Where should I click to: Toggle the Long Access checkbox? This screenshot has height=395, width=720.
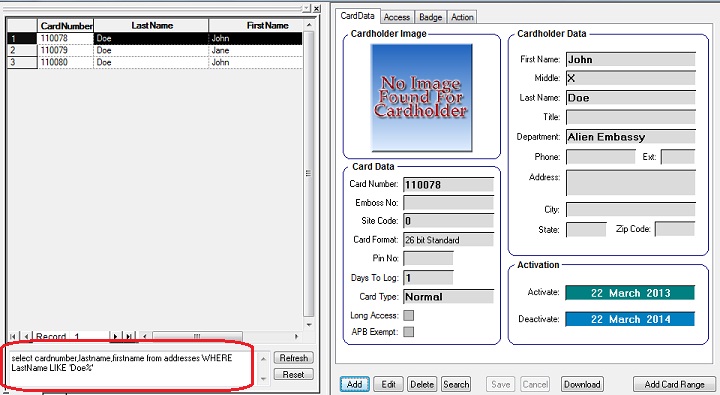(x=408, y=316)
